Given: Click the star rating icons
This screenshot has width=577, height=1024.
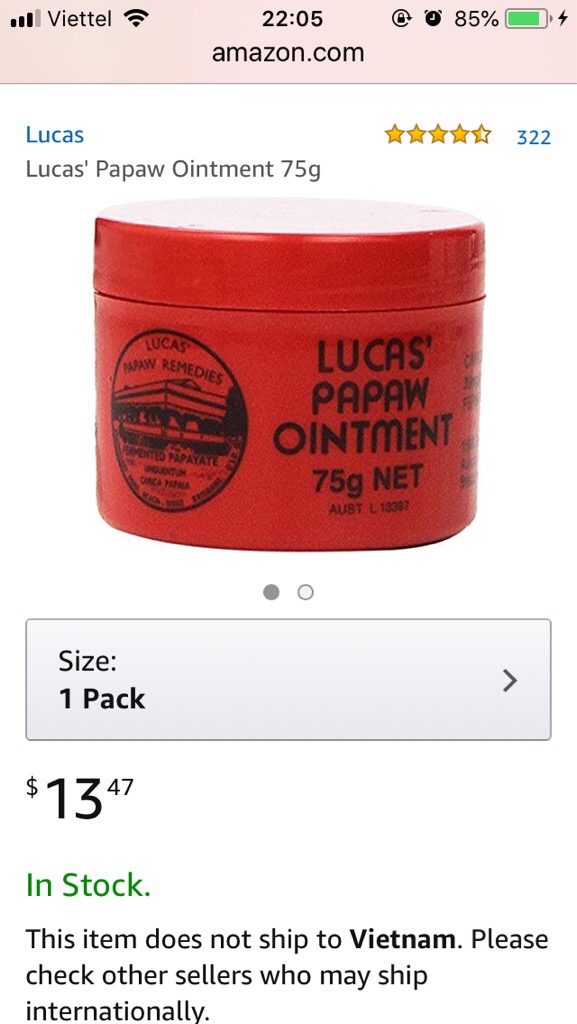Looking at the screenshot, I should point(437,135).
